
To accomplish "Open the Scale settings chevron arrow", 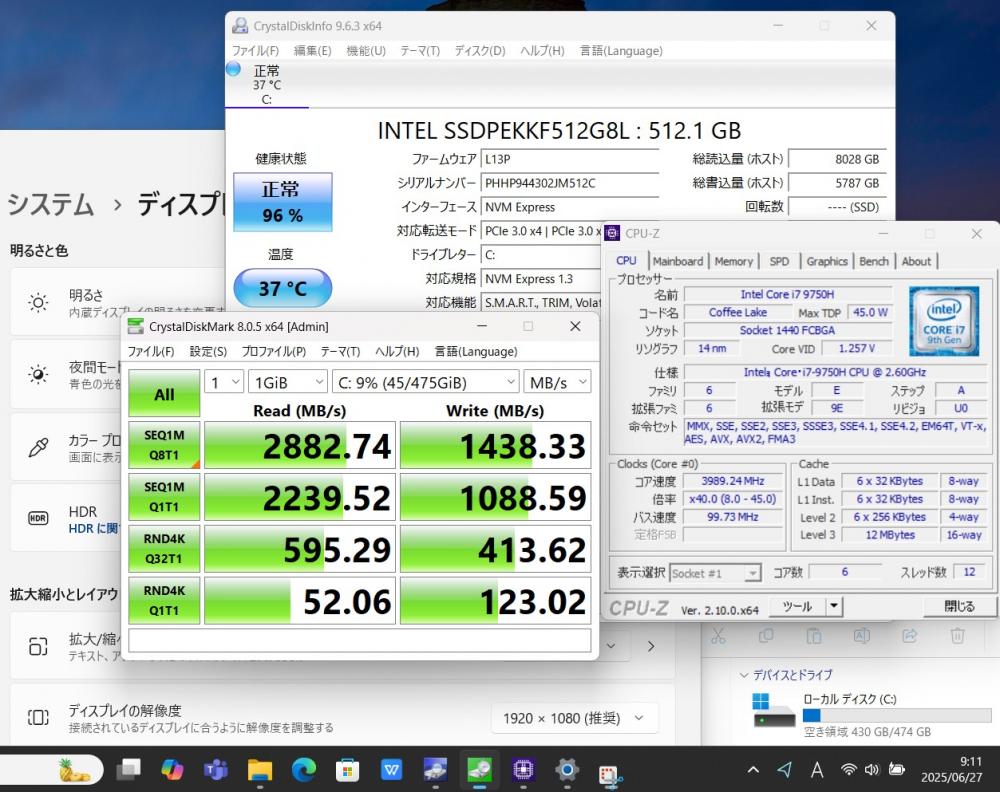I will pyautogui.click(x=651, y=647).
